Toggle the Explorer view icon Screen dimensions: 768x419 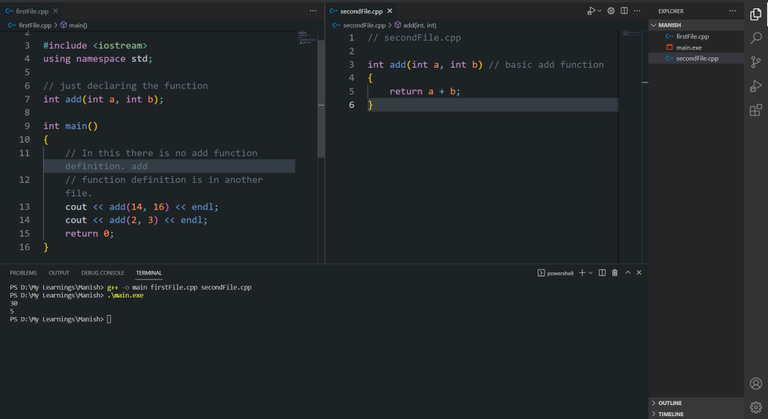[x=756, y=14]
